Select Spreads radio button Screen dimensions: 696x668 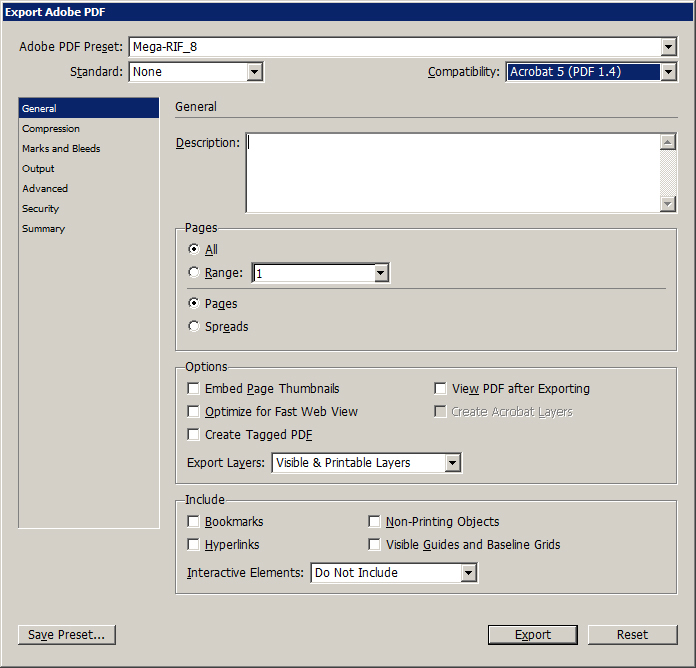(194, 326)
